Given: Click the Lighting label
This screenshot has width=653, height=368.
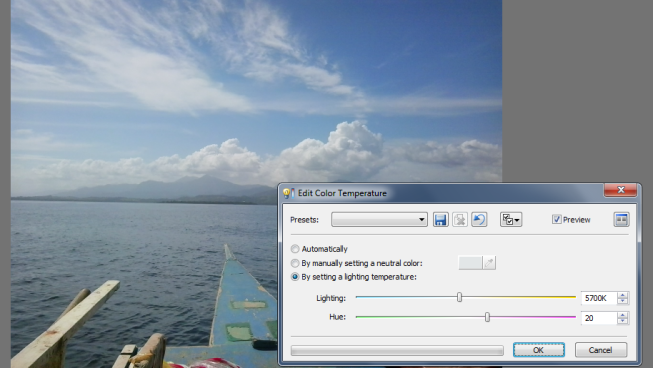Looking at the screenshot, I should 331,298.
